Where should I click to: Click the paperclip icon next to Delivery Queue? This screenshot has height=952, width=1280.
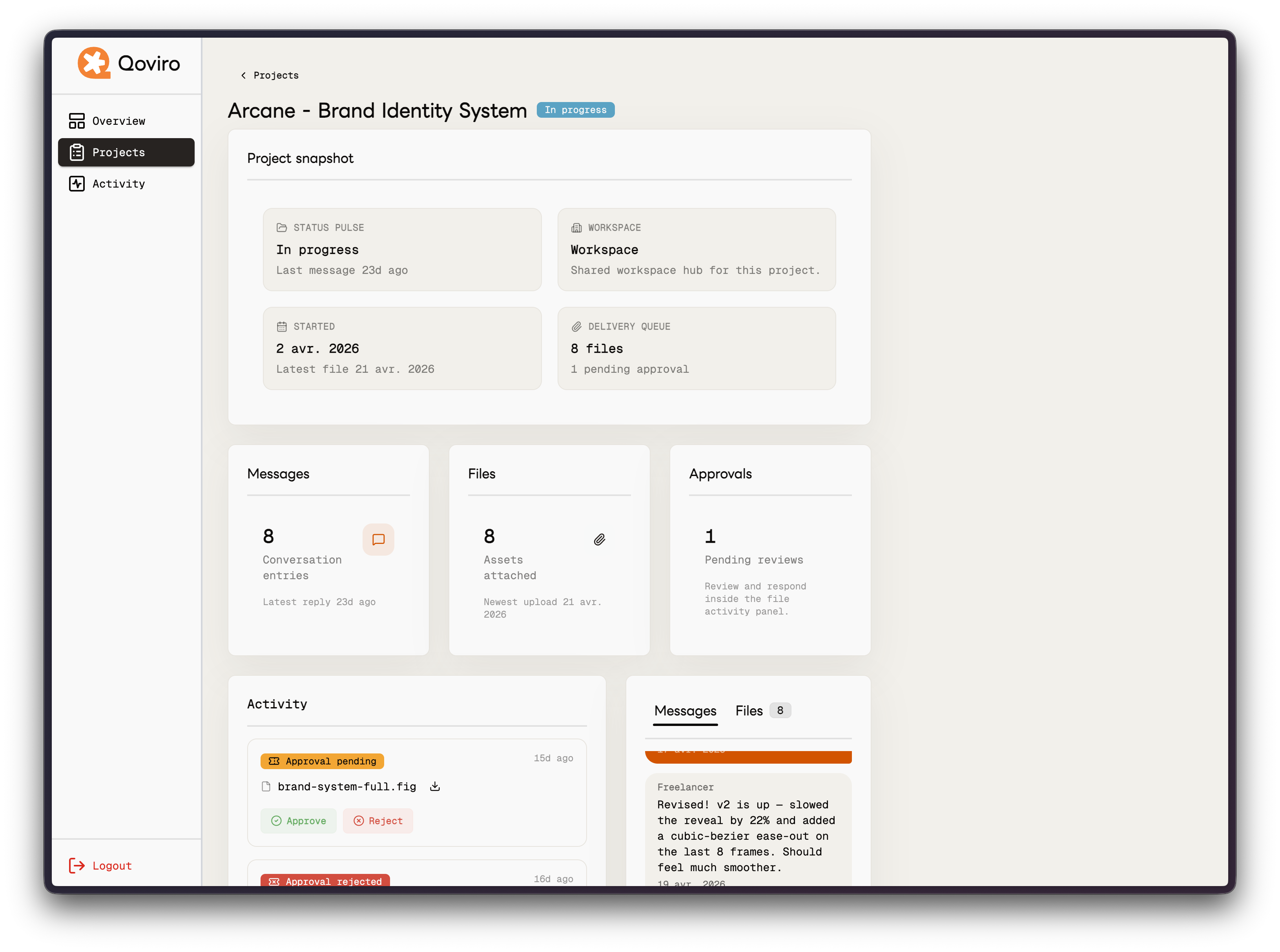576,327
